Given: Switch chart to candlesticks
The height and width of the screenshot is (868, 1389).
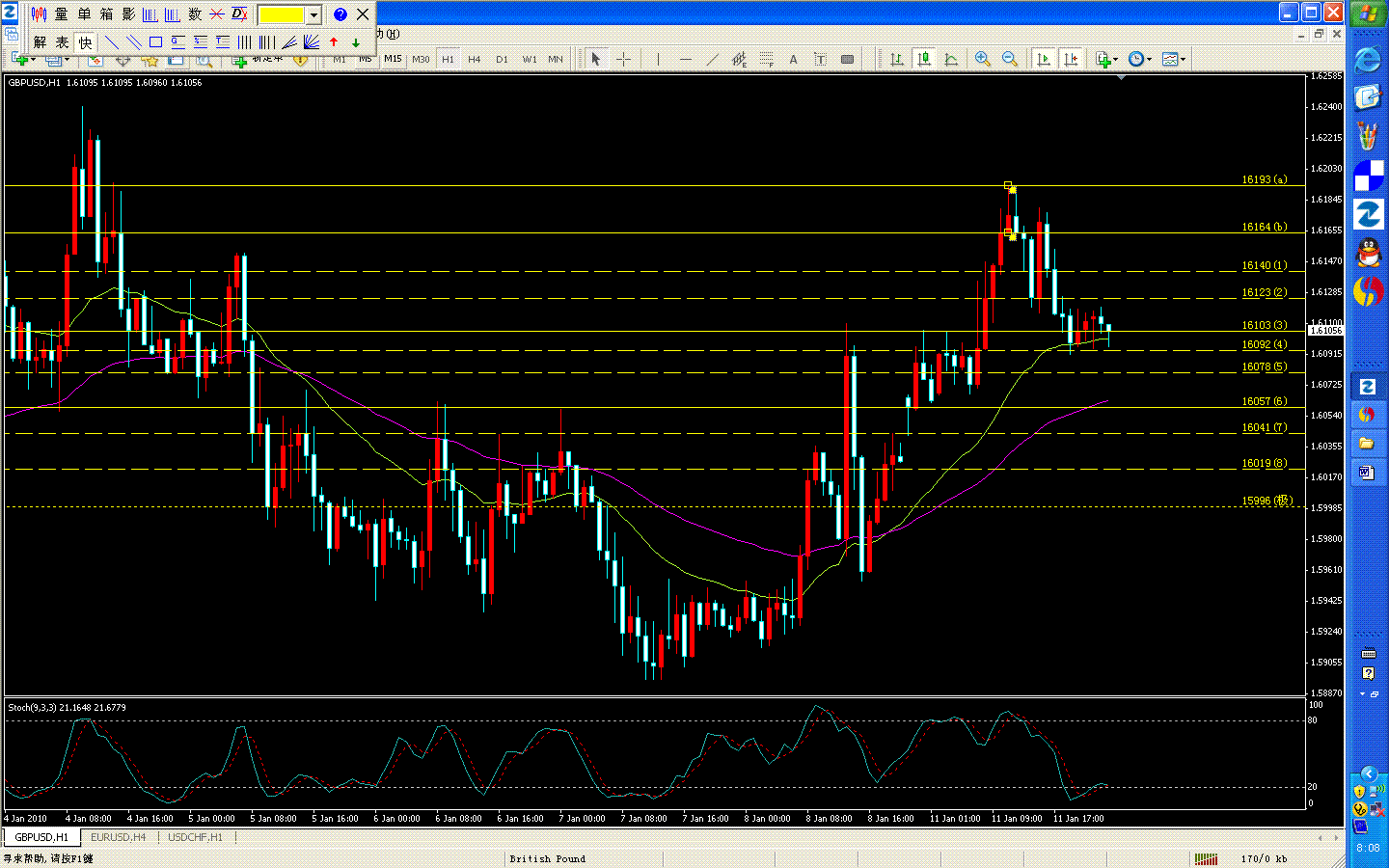Looking at the screenshot, I should [x=924, y=59].
